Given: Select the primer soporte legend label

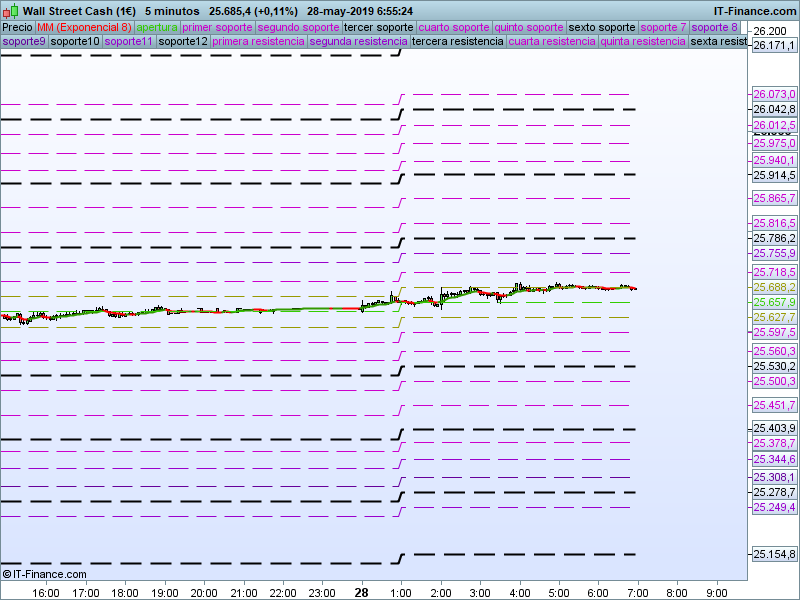Looking at the screenshot, I should point(218,27).
